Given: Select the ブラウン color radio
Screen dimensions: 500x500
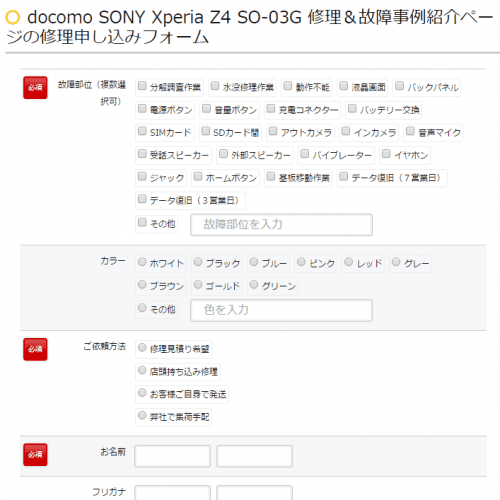Looking at the screenshot, I should [x=142, y=285].
